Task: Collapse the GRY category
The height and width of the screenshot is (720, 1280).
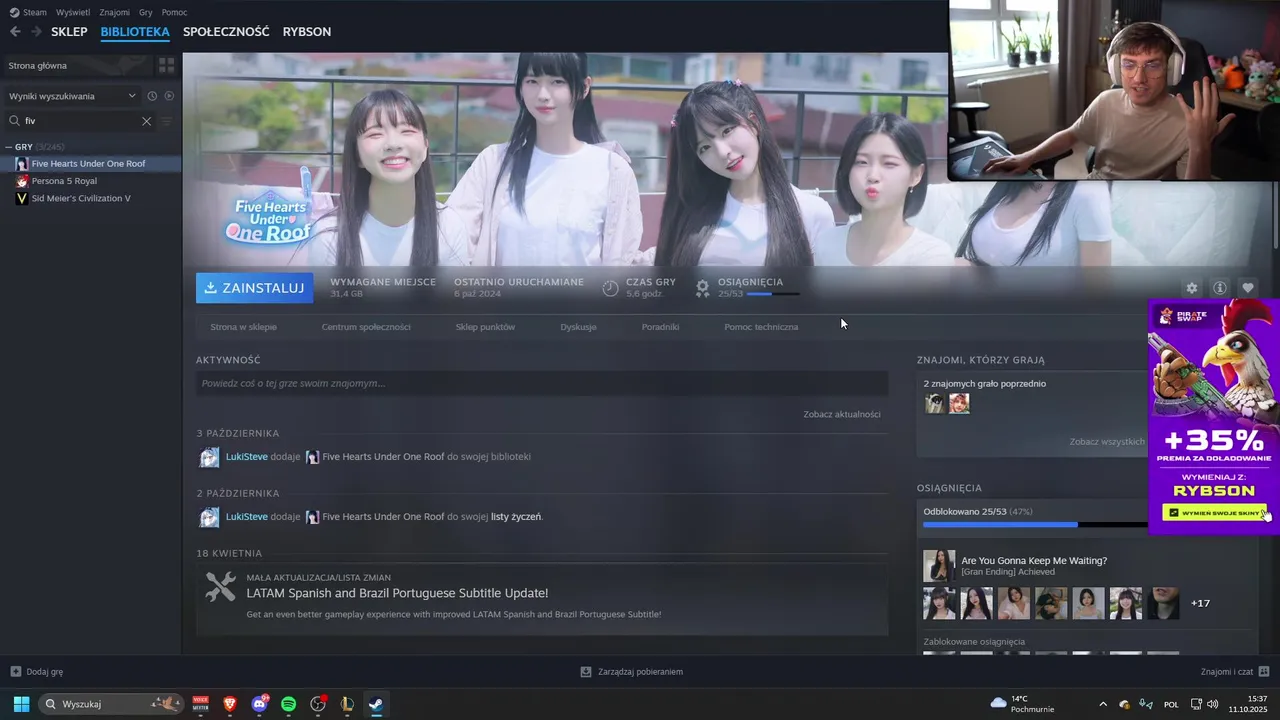Action: click(10, 147)
